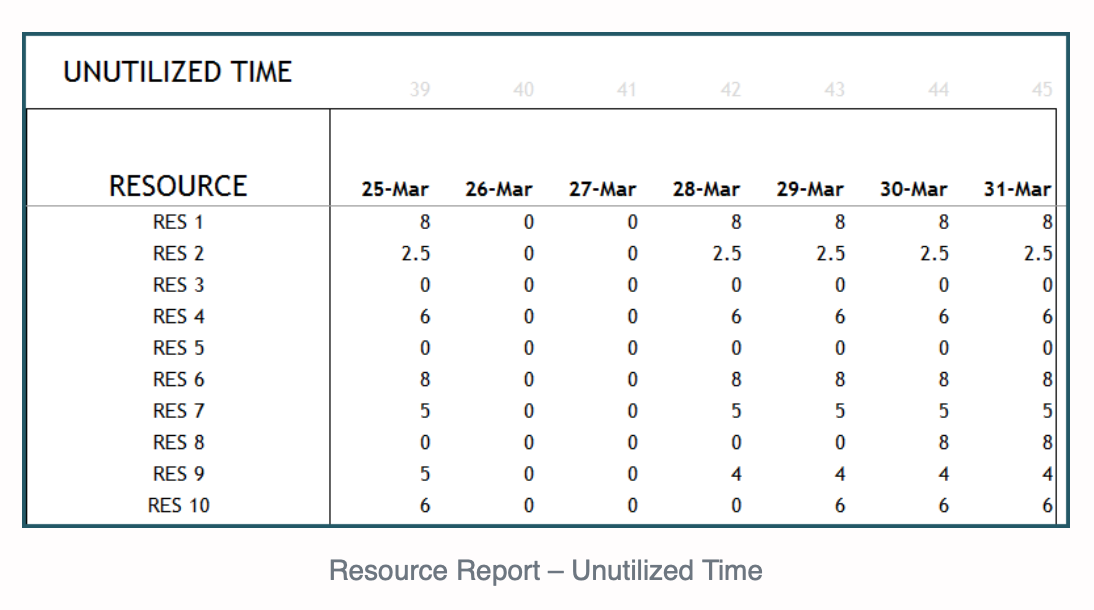This screenshot has width=1094, height=610.
Task: Click RES 5 value 0 for 28-Mar
Action: pos(736,348)
